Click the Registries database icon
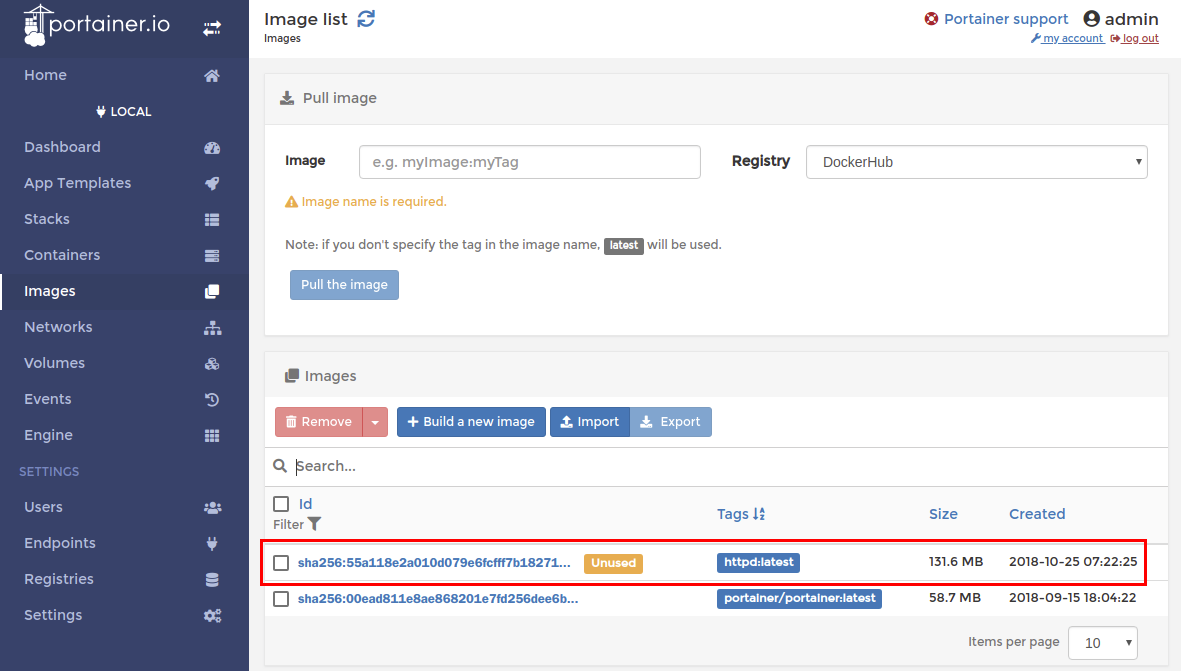The width and height of the screenshot is (1181, 671). pyautogui.click(x=212, y=580)
